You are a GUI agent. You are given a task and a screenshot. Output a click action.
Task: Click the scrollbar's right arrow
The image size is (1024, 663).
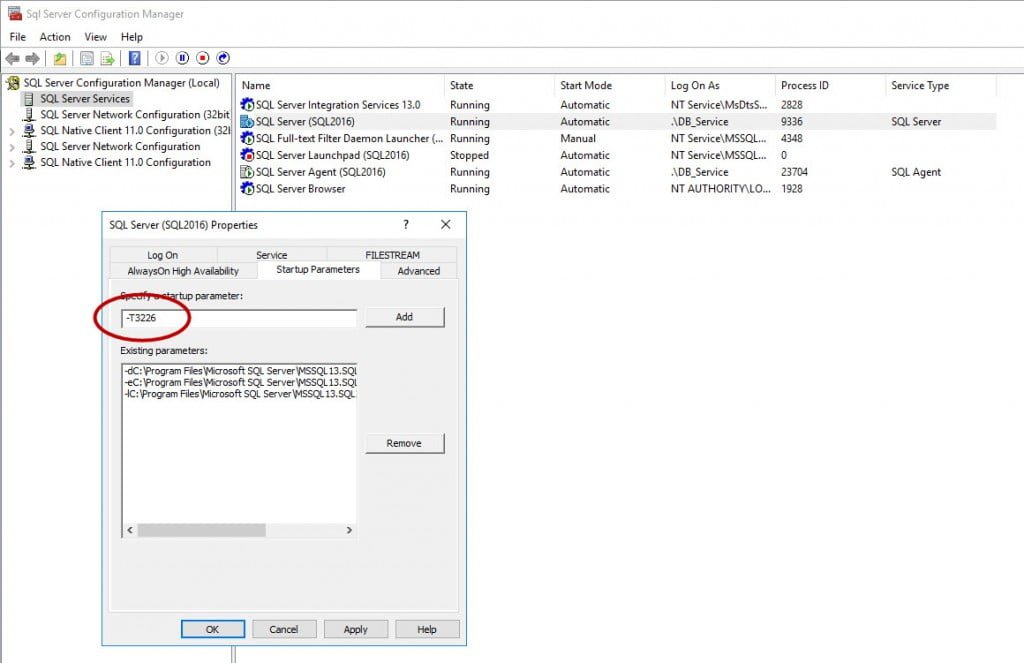coord(349,530)
